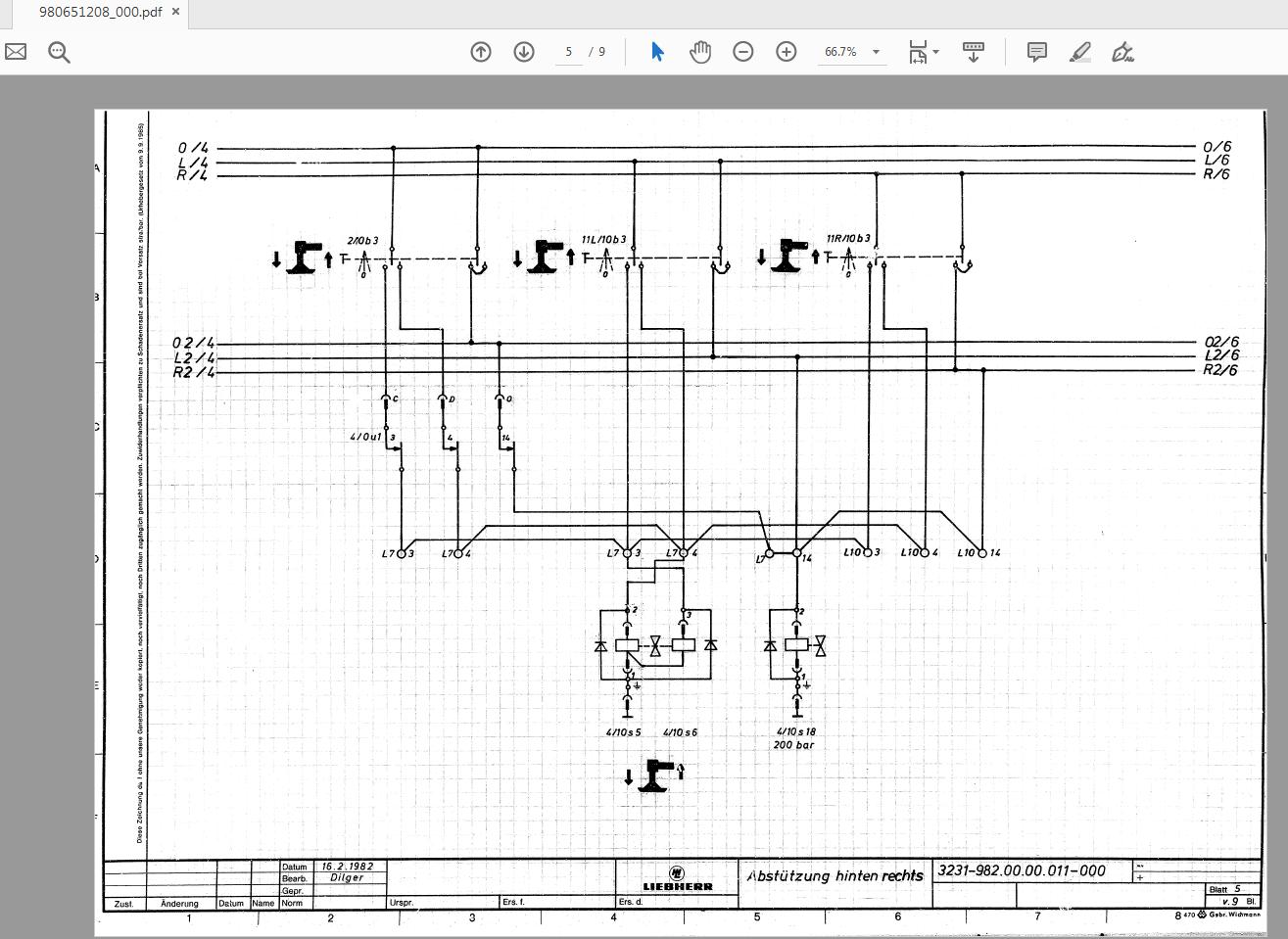1288x939 pixels.
Task: Select the highlighter pen tool
Action: coord(1080,52)
